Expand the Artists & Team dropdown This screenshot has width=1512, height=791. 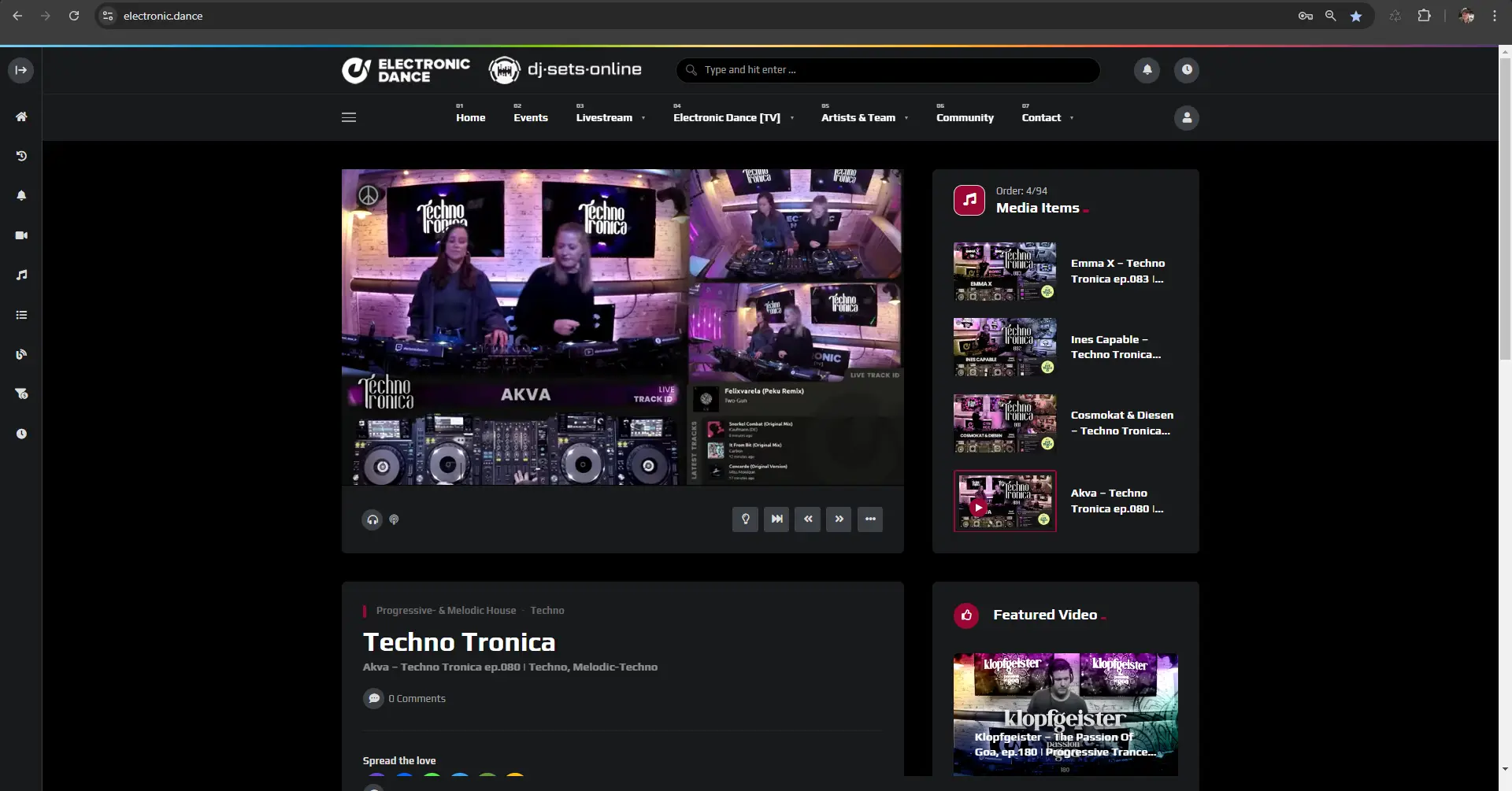(x=864, y=118)
